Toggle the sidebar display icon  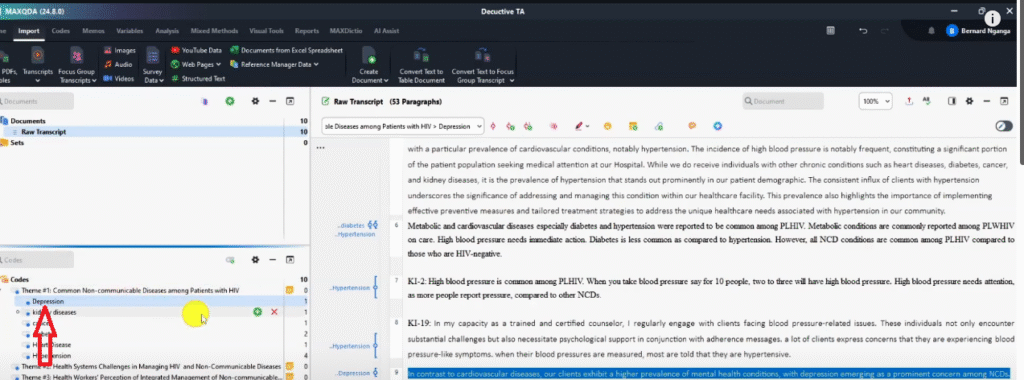[x=952, y=101]
